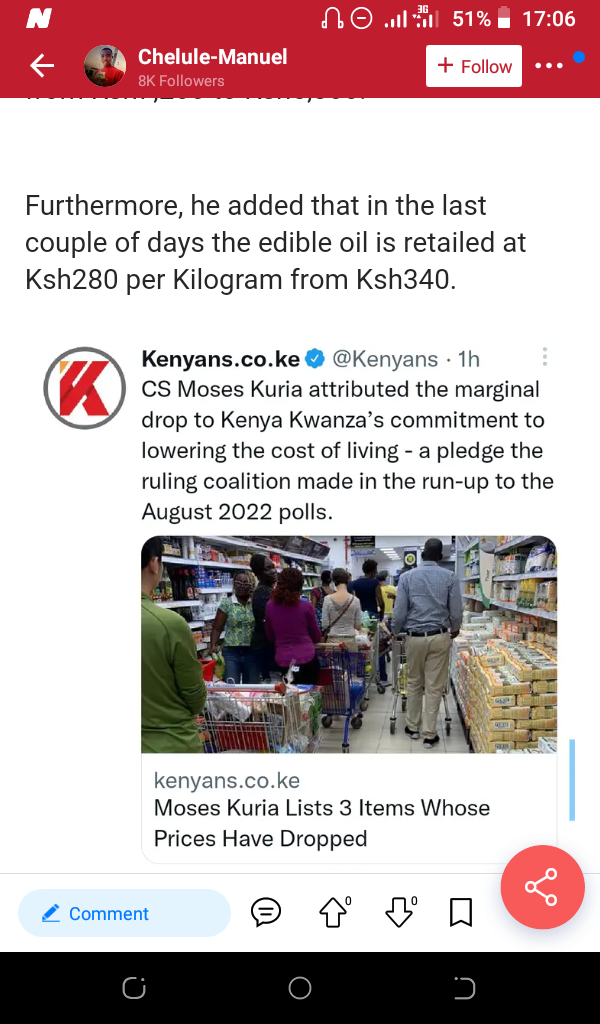
Task: Open Moses Kuria Lists 3 Items headline
Action: click(x=322, y=823)
